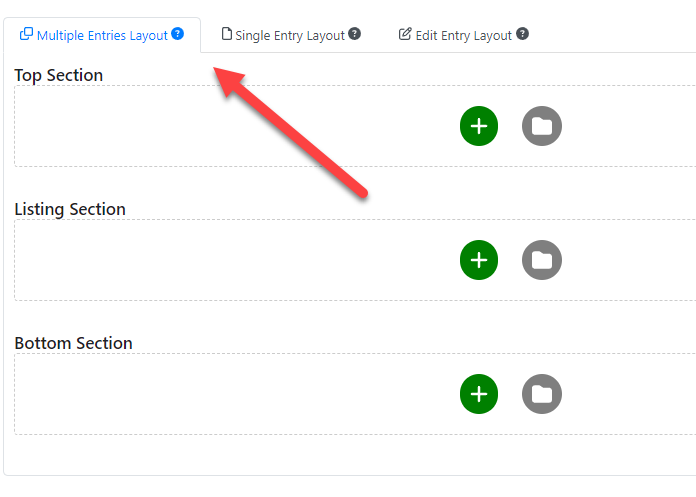The width and height of the screenshot is (696, 497).
Task: Click help icon beside Multiple Entries Layout
Action: coord(178,34)
